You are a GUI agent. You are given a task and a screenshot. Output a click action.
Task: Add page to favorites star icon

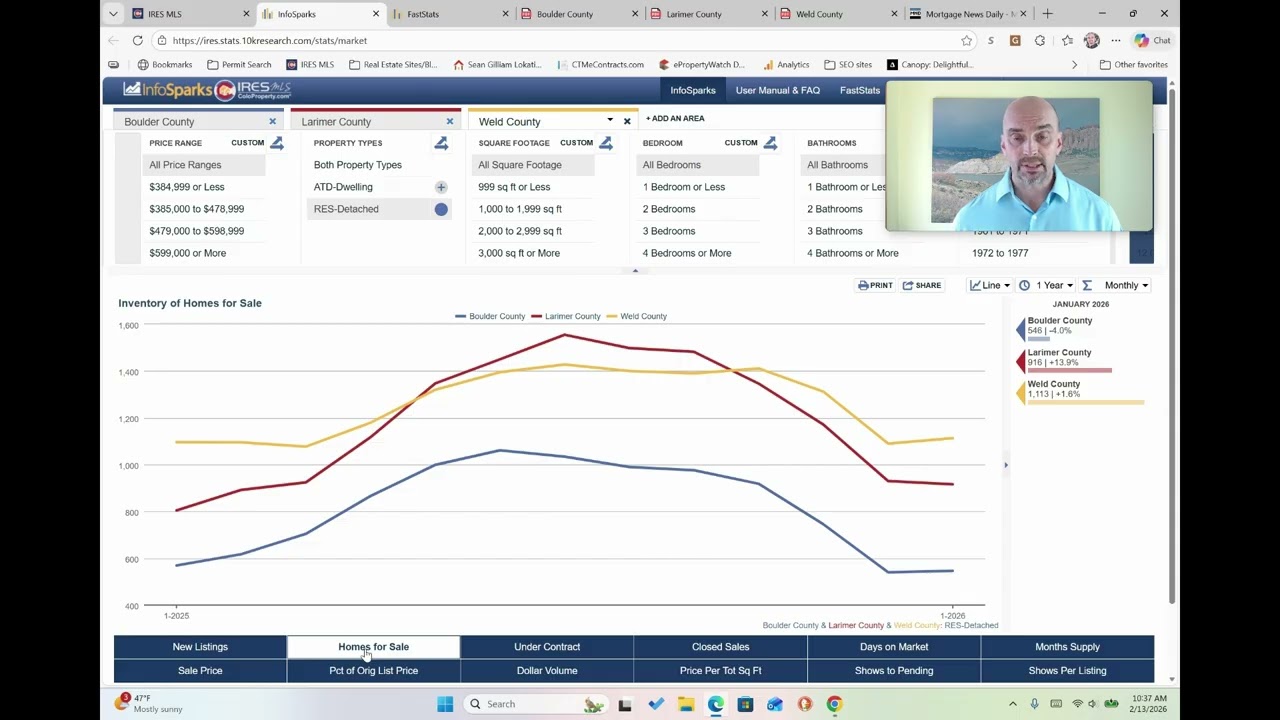click(x=966, y=41)
